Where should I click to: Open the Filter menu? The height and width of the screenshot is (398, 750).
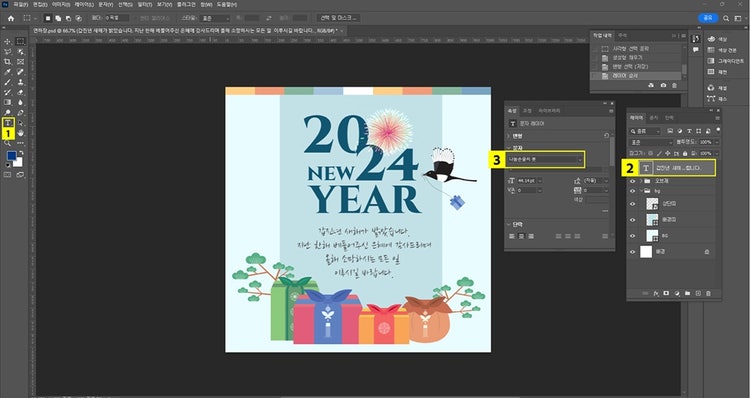pos(144,4)
